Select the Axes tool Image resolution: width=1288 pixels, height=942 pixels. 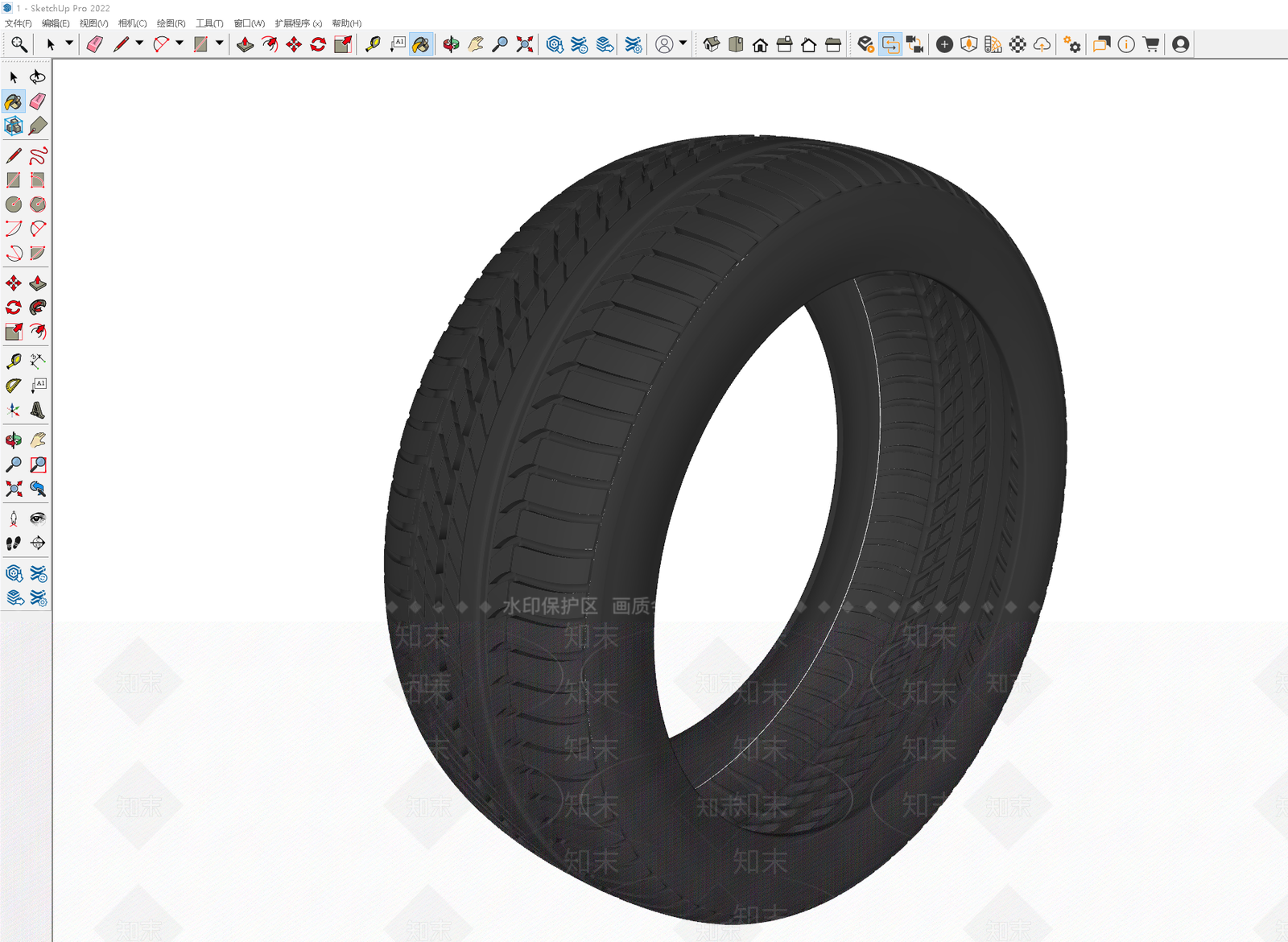pyautogui.click(x=14, y=410)
